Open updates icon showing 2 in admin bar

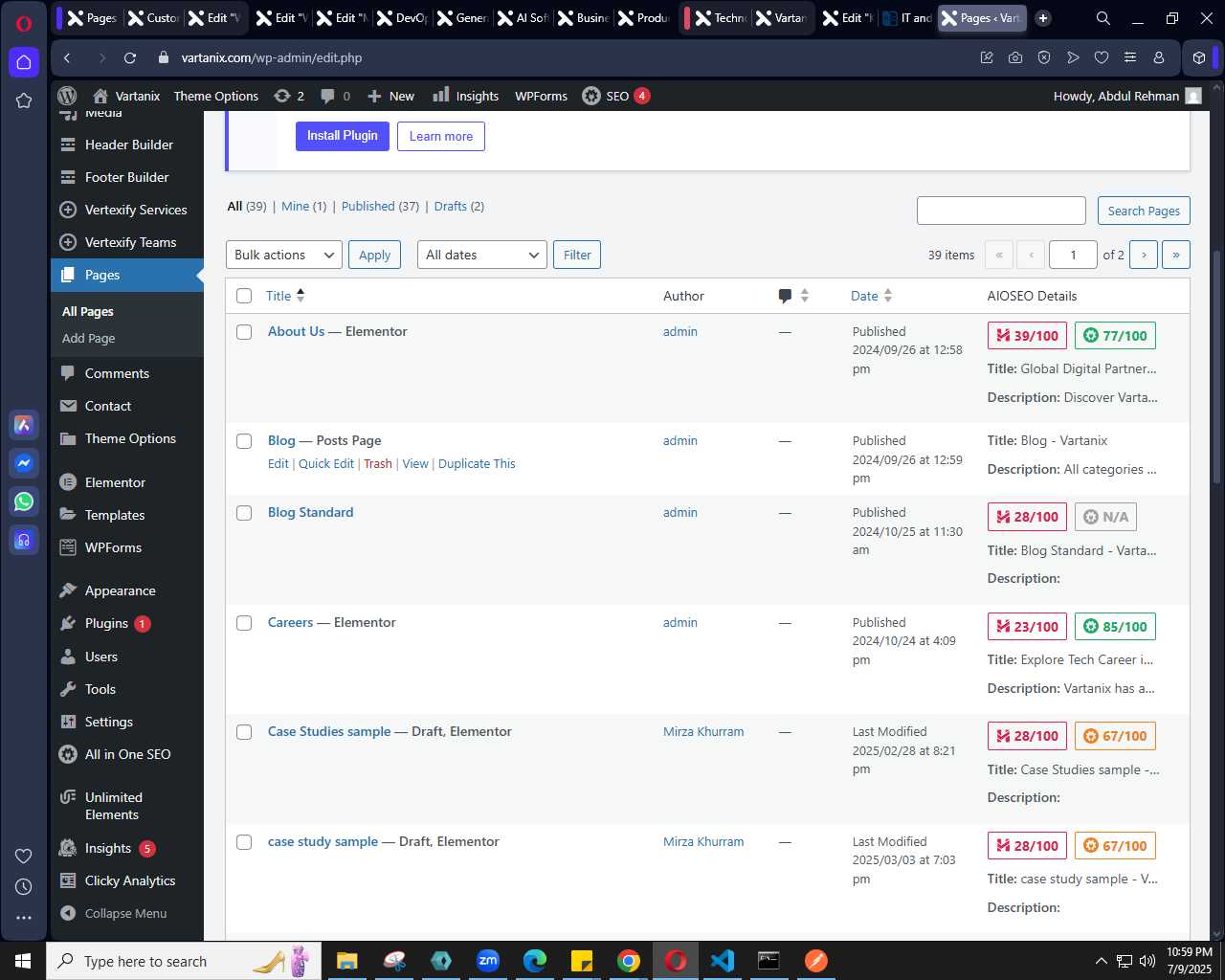[289, 96]
